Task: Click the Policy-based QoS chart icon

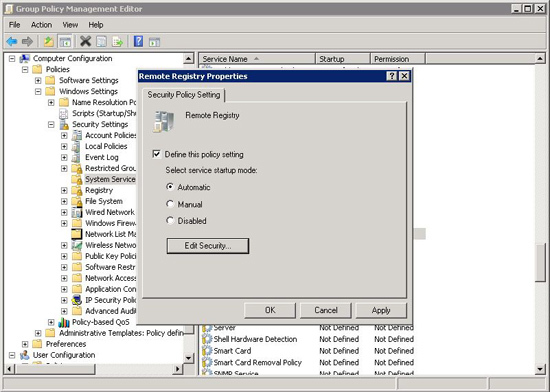Action: pos(64,322)
